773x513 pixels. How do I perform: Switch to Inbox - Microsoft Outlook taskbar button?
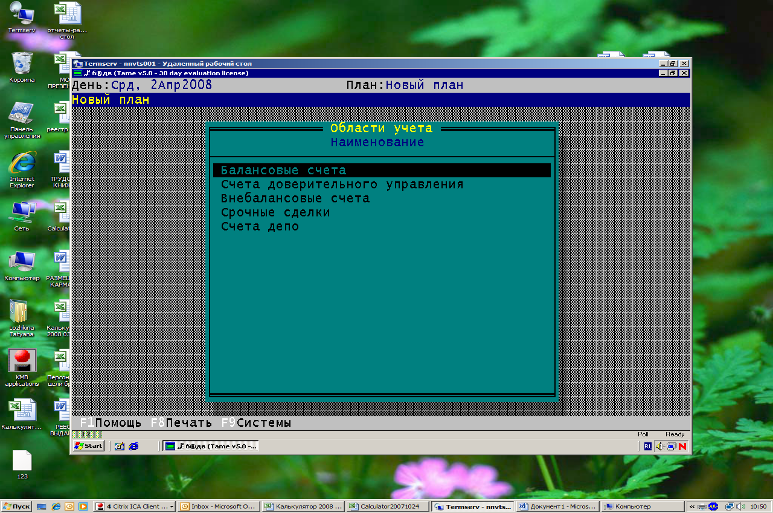(x=219, y=506)
